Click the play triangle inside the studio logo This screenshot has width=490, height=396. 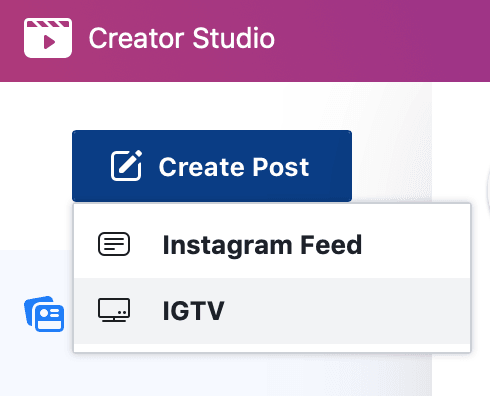[x=49, y=42]
